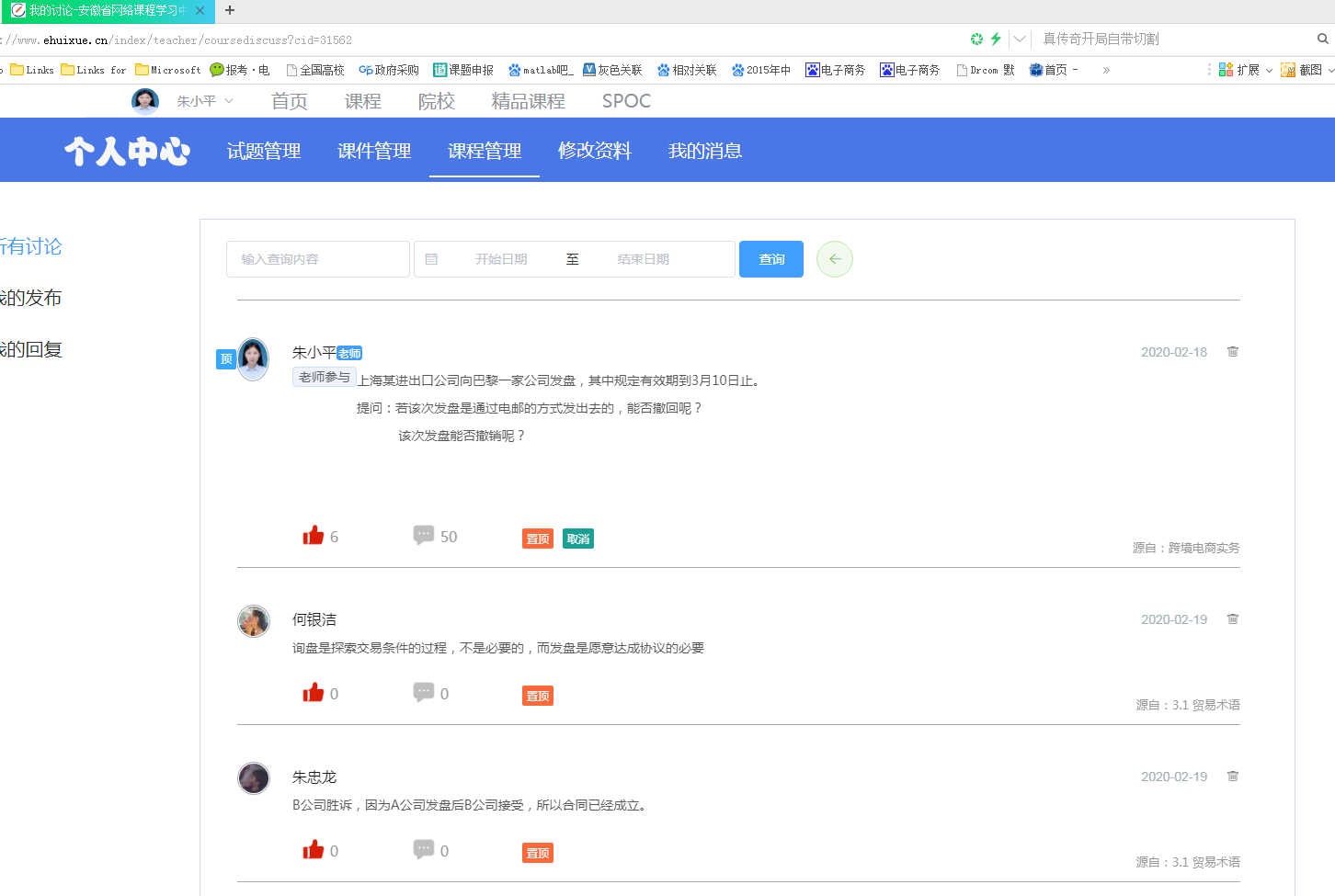Like 朱小平's post with thumbs-up icon
1335x896 pixels.
[314, 536]
